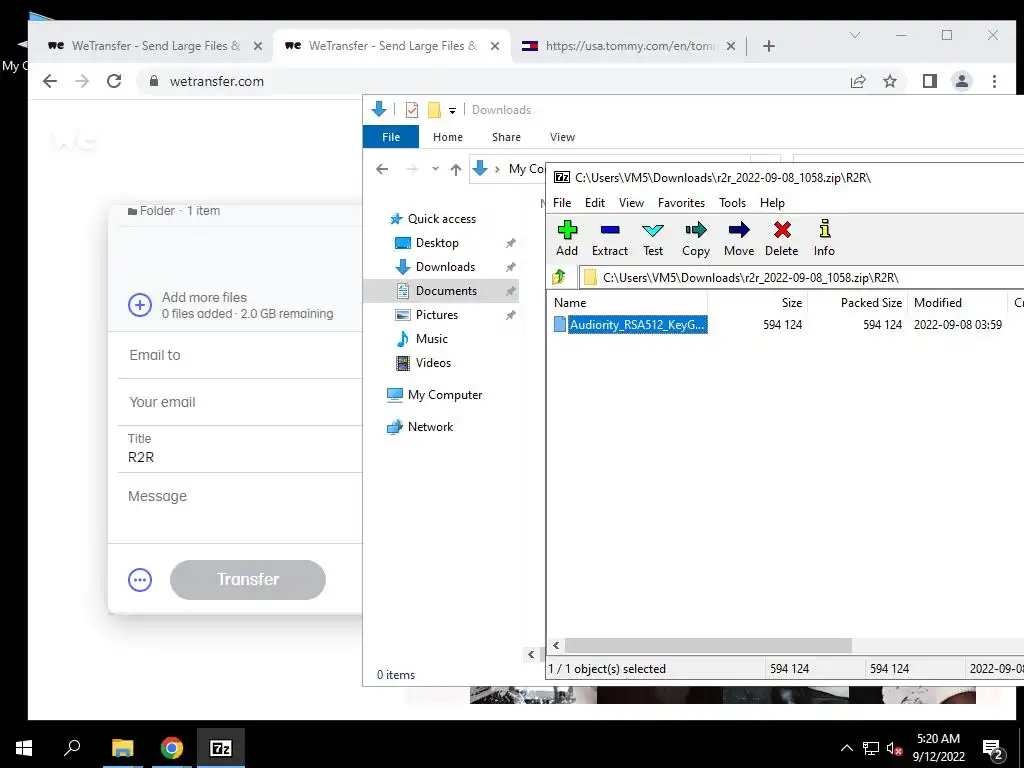Image resolution: width=1024 pixels, height=768 pixels.
Task: Expand Explorer recent locations dropdown
Action: tap(435, 169)
